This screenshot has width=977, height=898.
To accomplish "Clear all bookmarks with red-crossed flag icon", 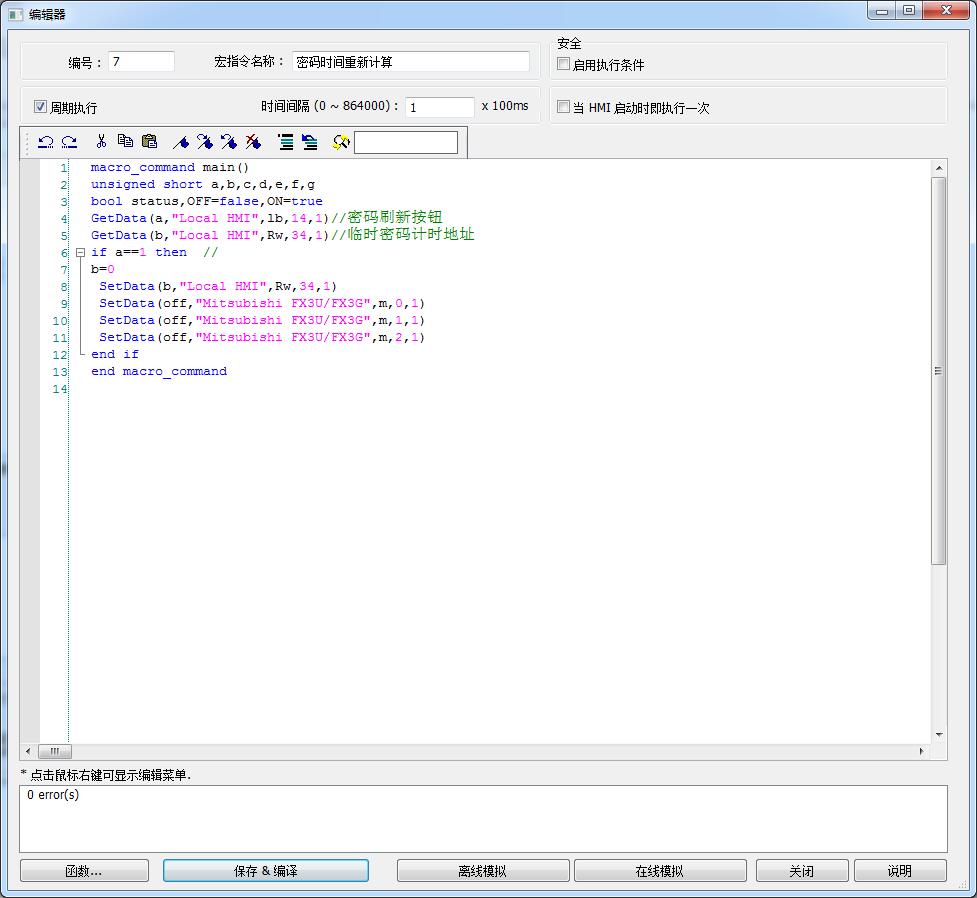I will click(x=253, y=142).
